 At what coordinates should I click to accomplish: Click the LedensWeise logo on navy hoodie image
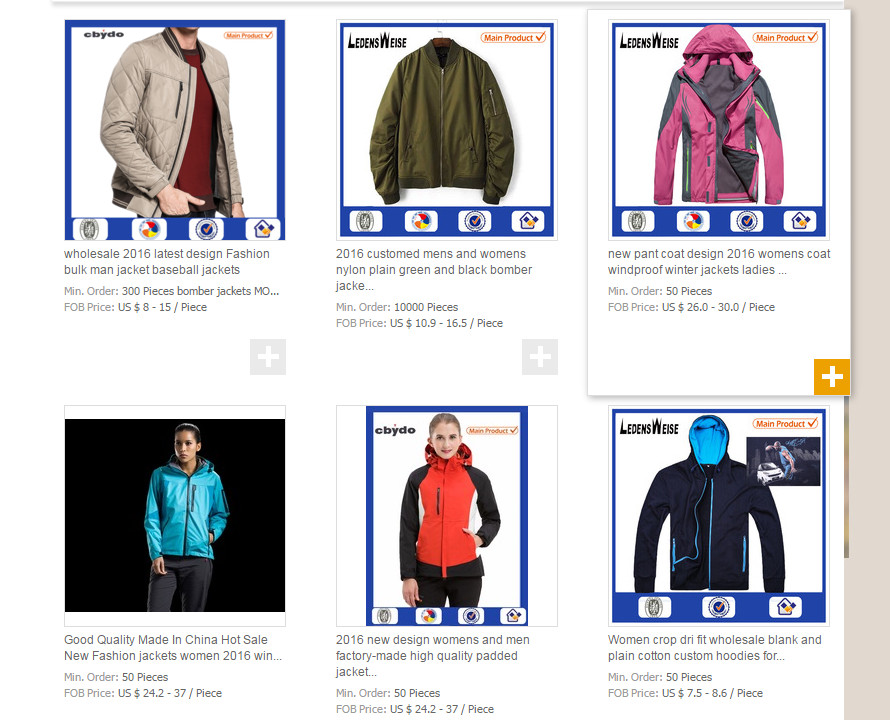point(649,427)
